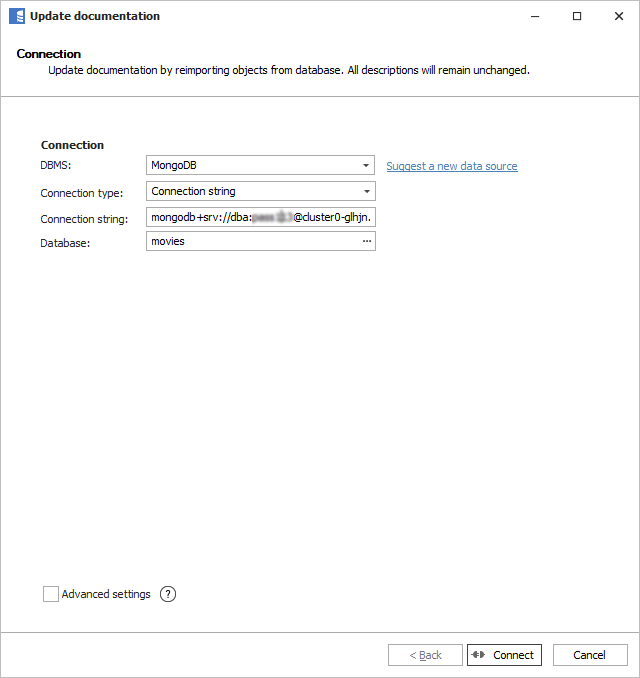Screen dimensions: 640x678
Task: Click the plug icon on Connect button
Action: (x=480, y=655)
